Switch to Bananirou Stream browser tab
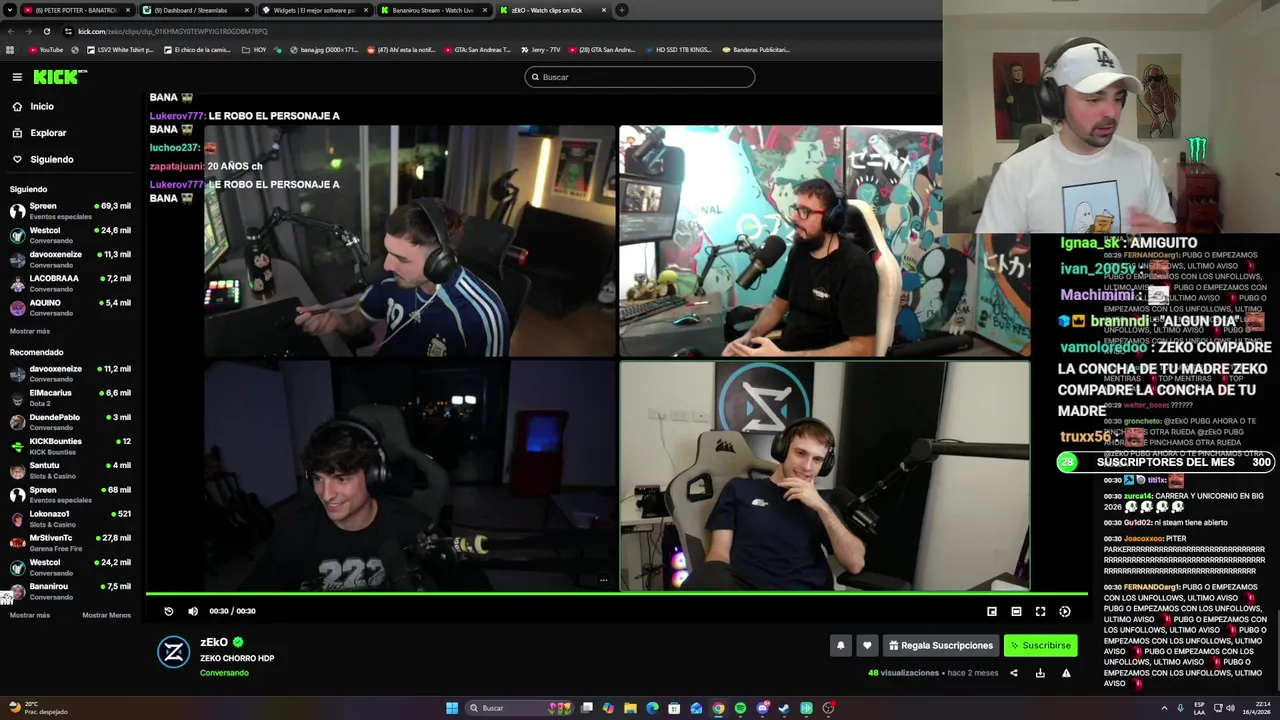Image resolution: width=1280 pixels, height=720 pixels. point(435,10)
